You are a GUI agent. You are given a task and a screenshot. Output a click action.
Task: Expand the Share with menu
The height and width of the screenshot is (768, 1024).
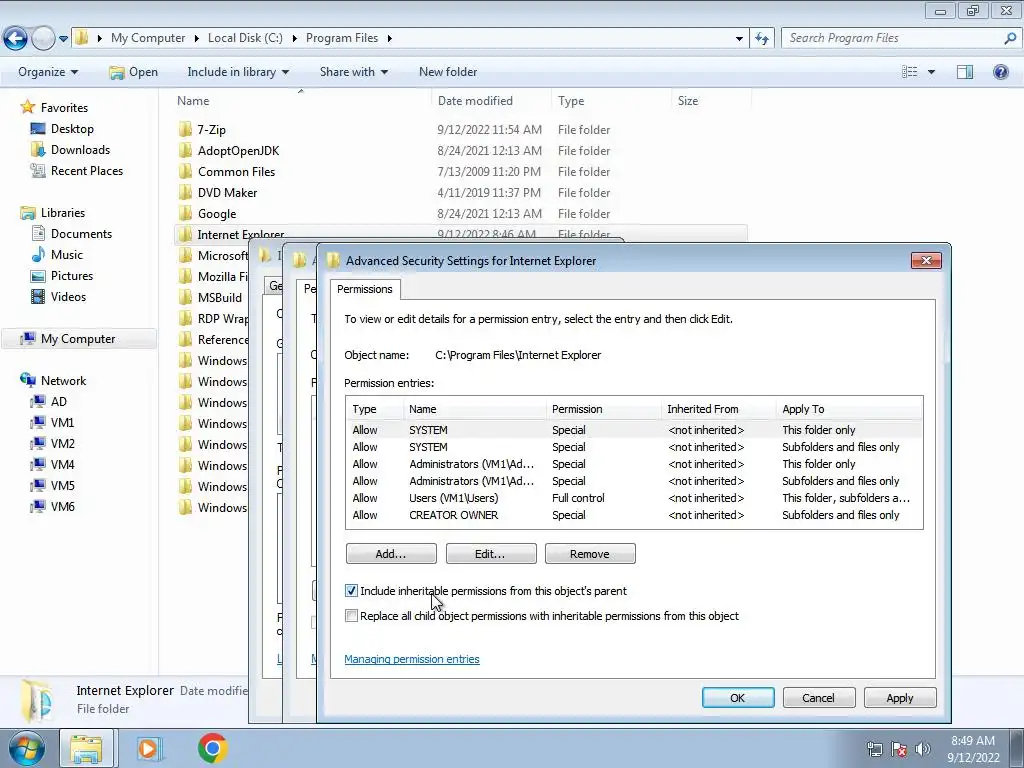pyautogui.click(x=353, y=72)
